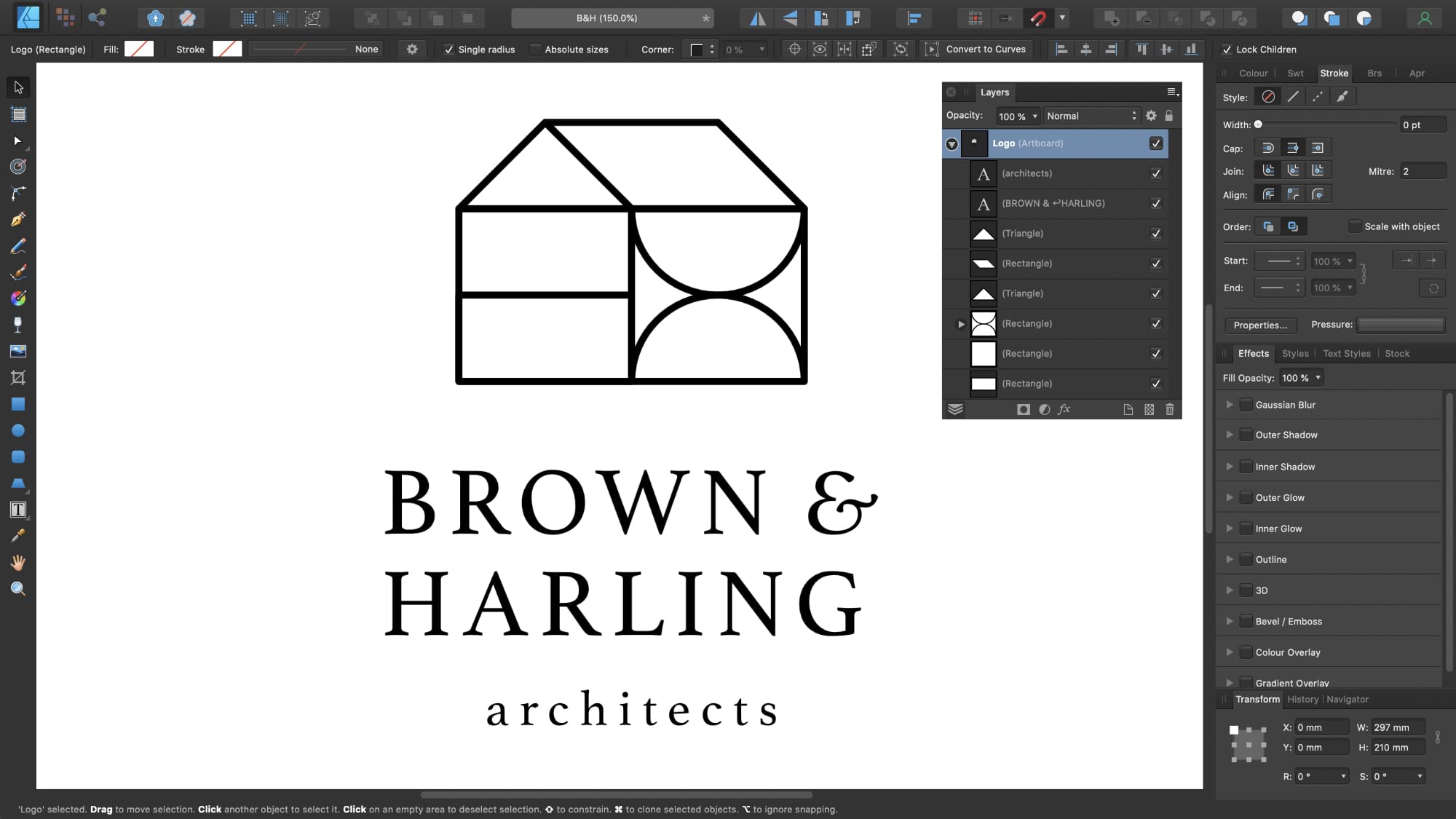Select the Transform tab
This screenshot has width=1456, height=819.
(x=1257, y=699)
